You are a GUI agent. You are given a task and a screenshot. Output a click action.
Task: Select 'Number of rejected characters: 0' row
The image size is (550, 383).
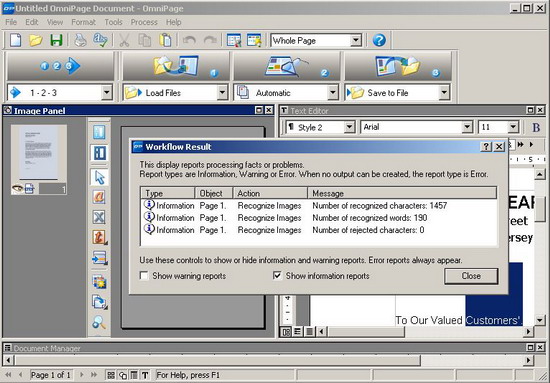point(319,230)
